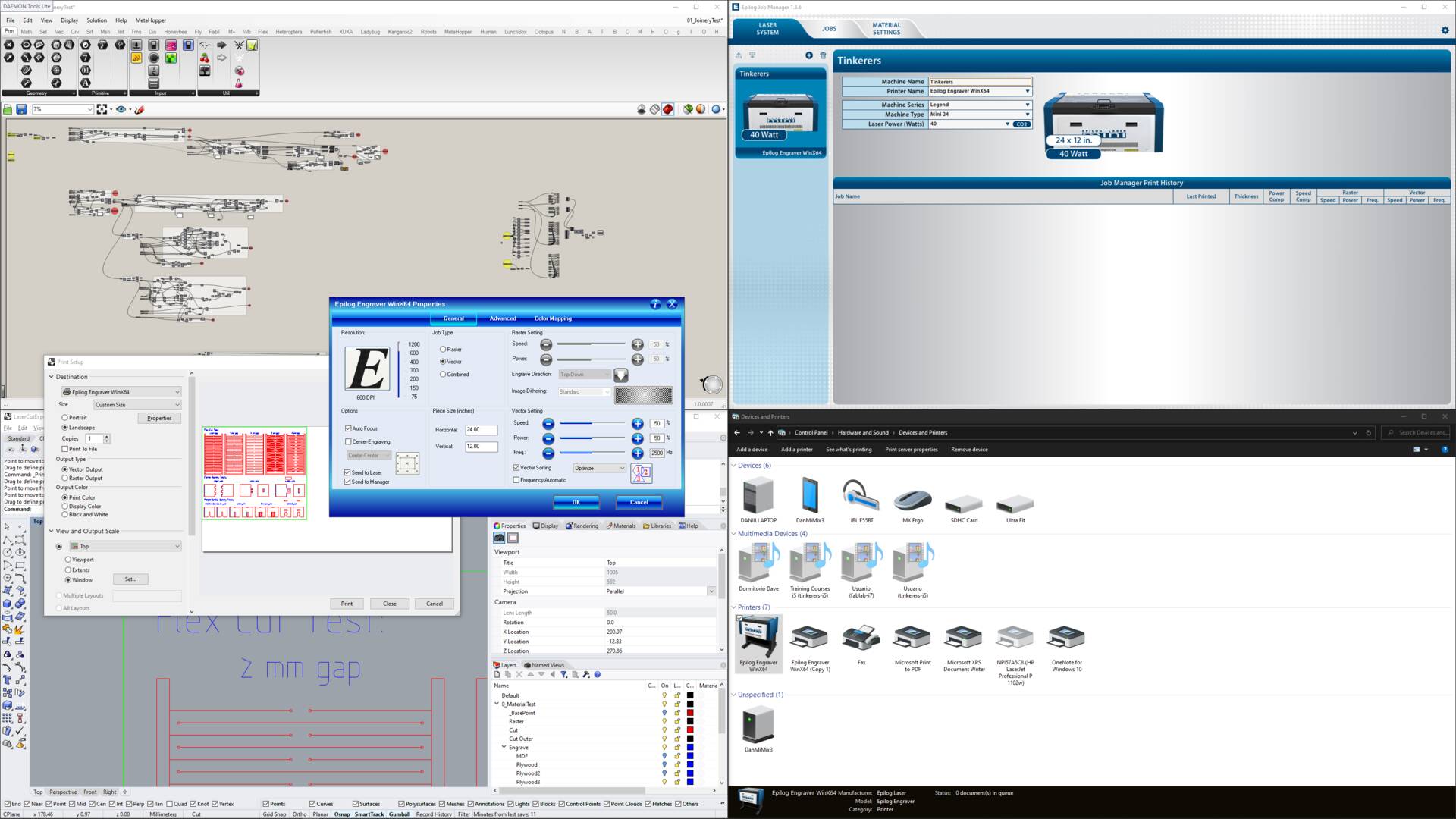Click Print button in Print Setup
Viewport: 1456px width, 819px height.
click(347, 604)
